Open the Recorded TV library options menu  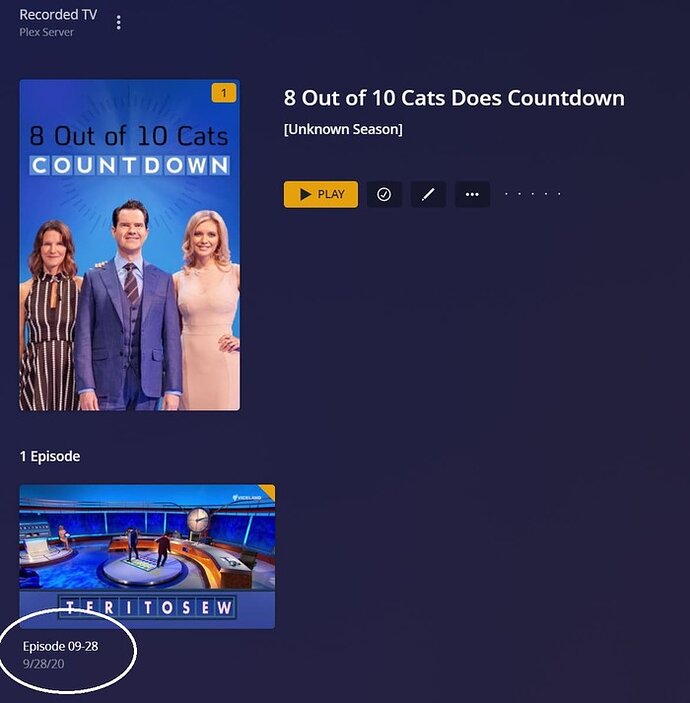118,22
